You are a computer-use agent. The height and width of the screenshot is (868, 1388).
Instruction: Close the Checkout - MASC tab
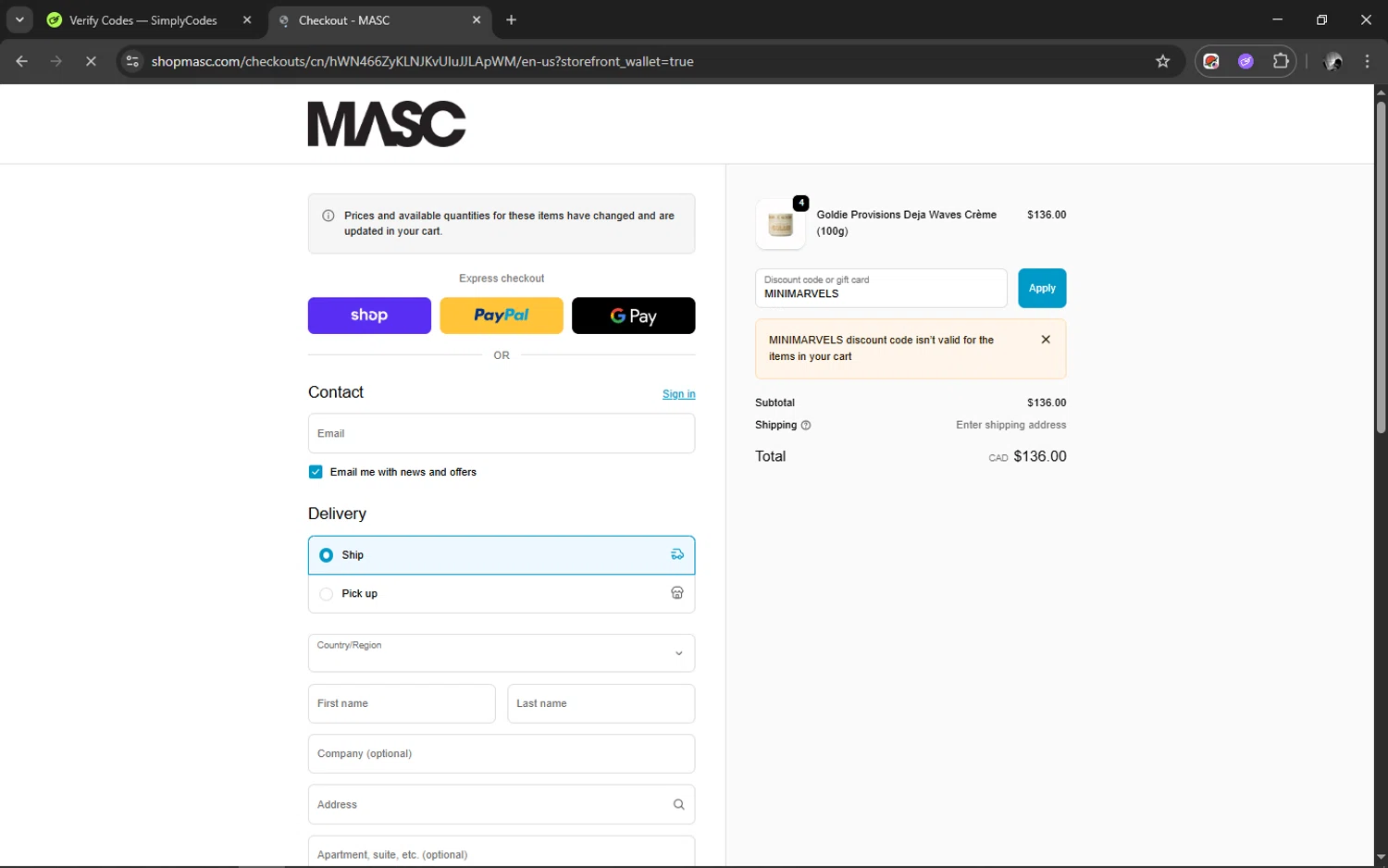(x=477, y=19)
